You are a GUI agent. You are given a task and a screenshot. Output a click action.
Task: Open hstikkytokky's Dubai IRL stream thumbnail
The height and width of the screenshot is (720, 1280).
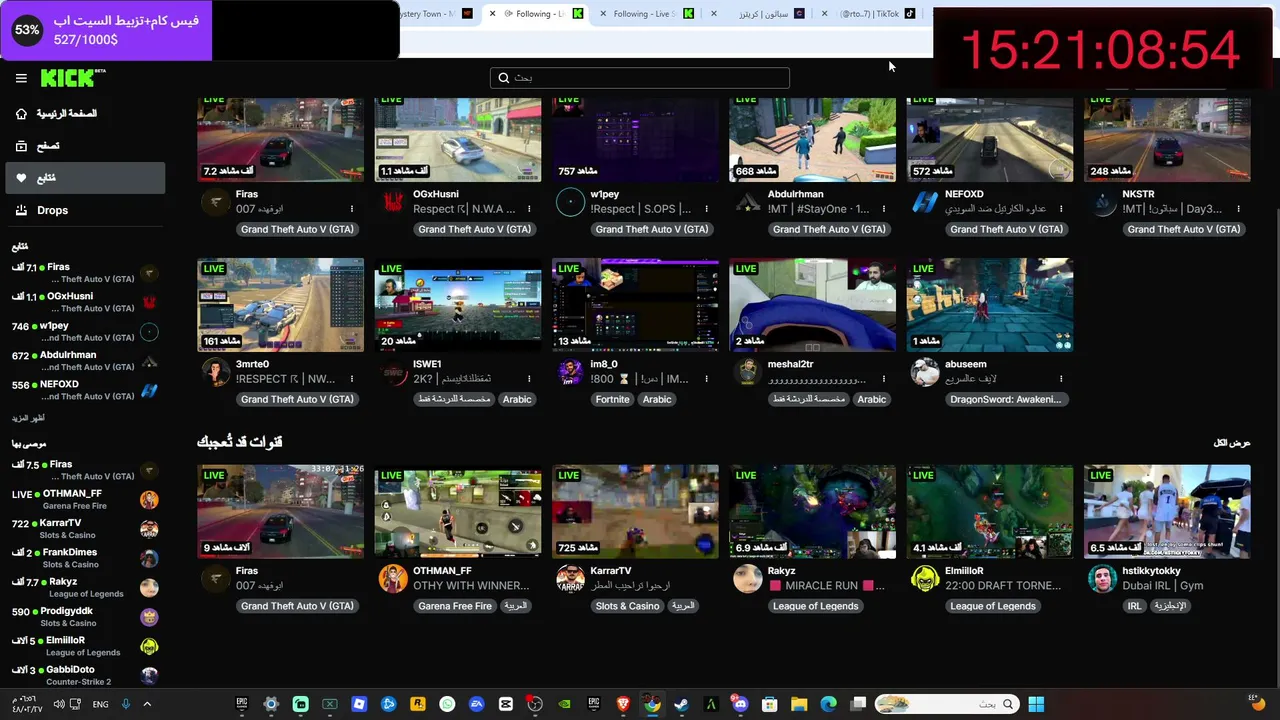click(1167, 511)
